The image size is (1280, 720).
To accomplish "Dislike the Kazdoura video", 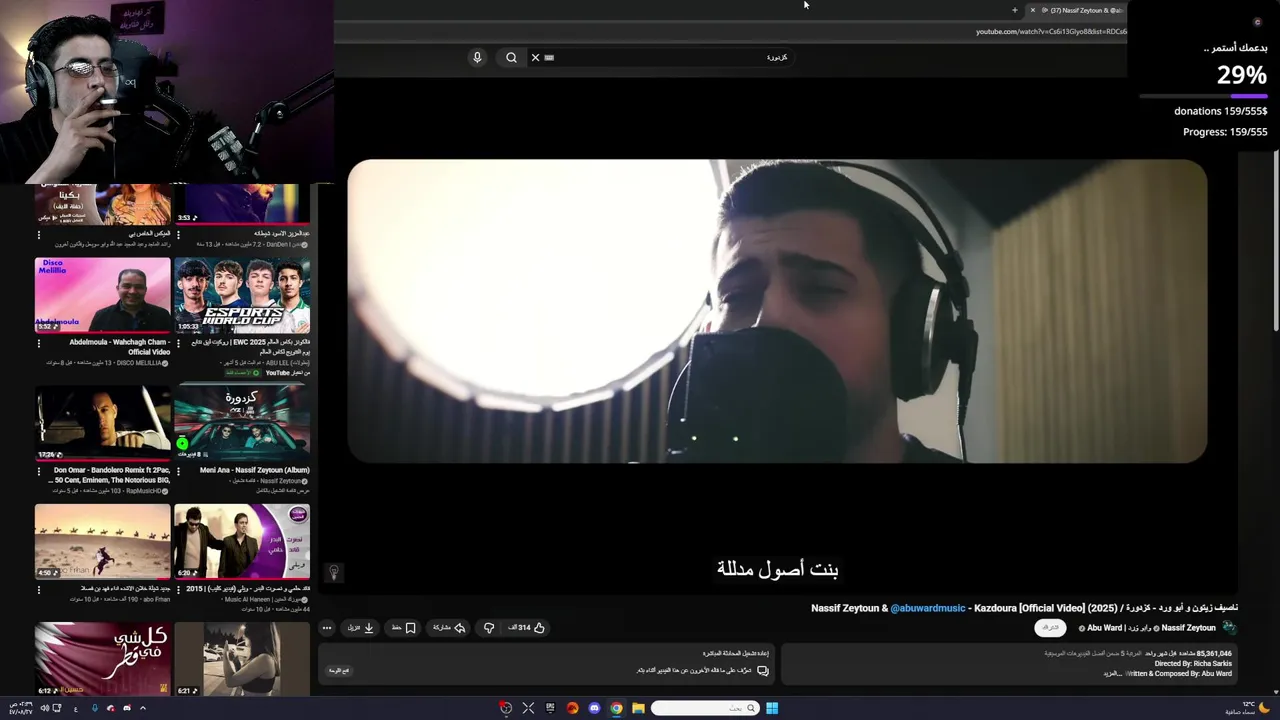I will [x=489, y=628].
